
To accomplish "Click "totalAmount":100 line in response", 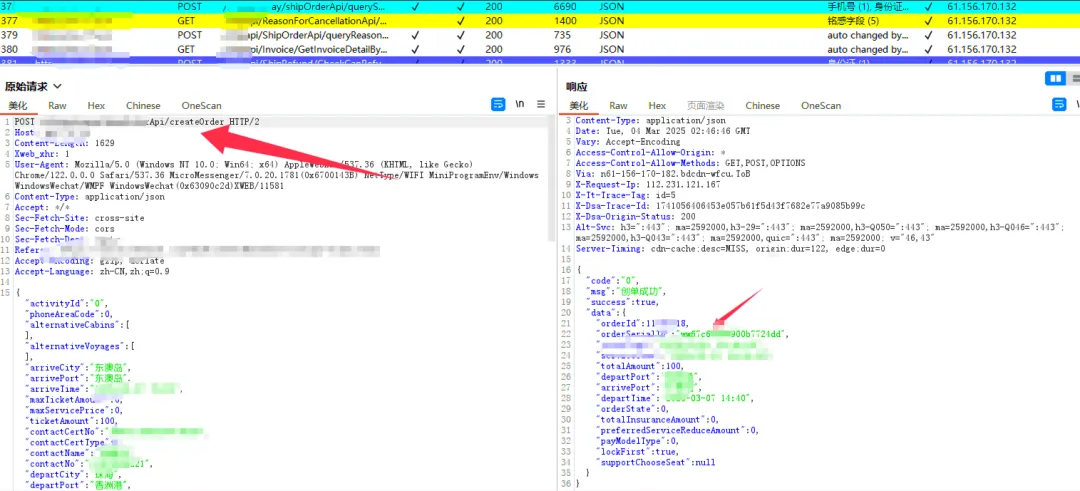I will click(641, 366).
